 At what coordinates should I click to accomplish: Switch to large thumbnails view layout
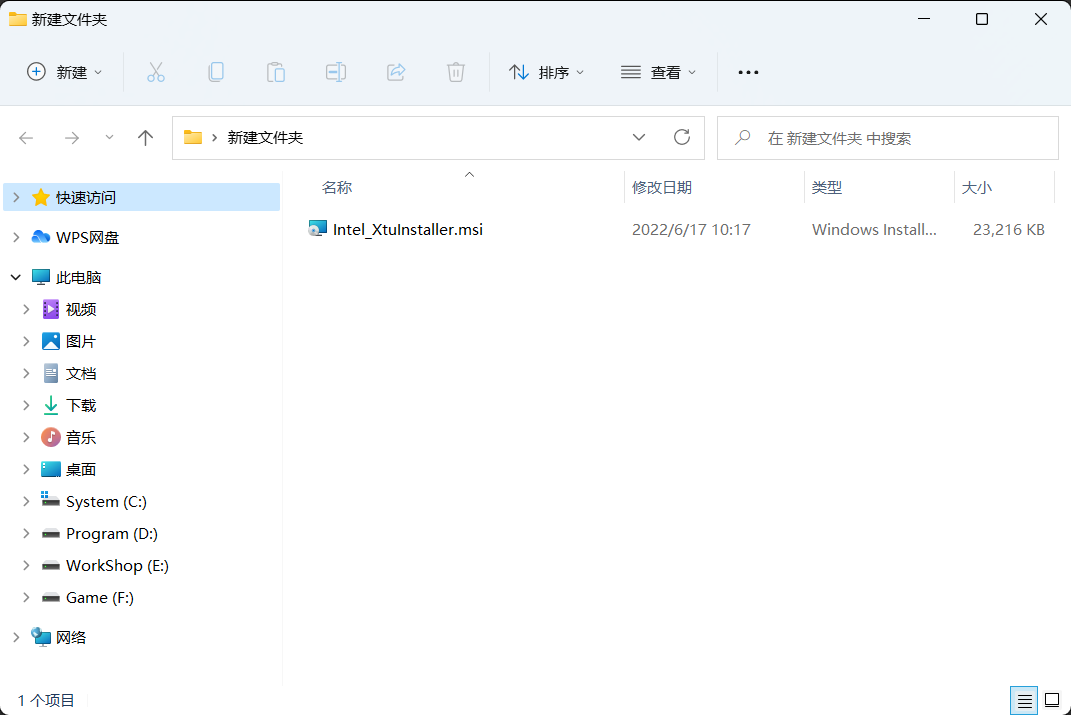[1052, 700]
